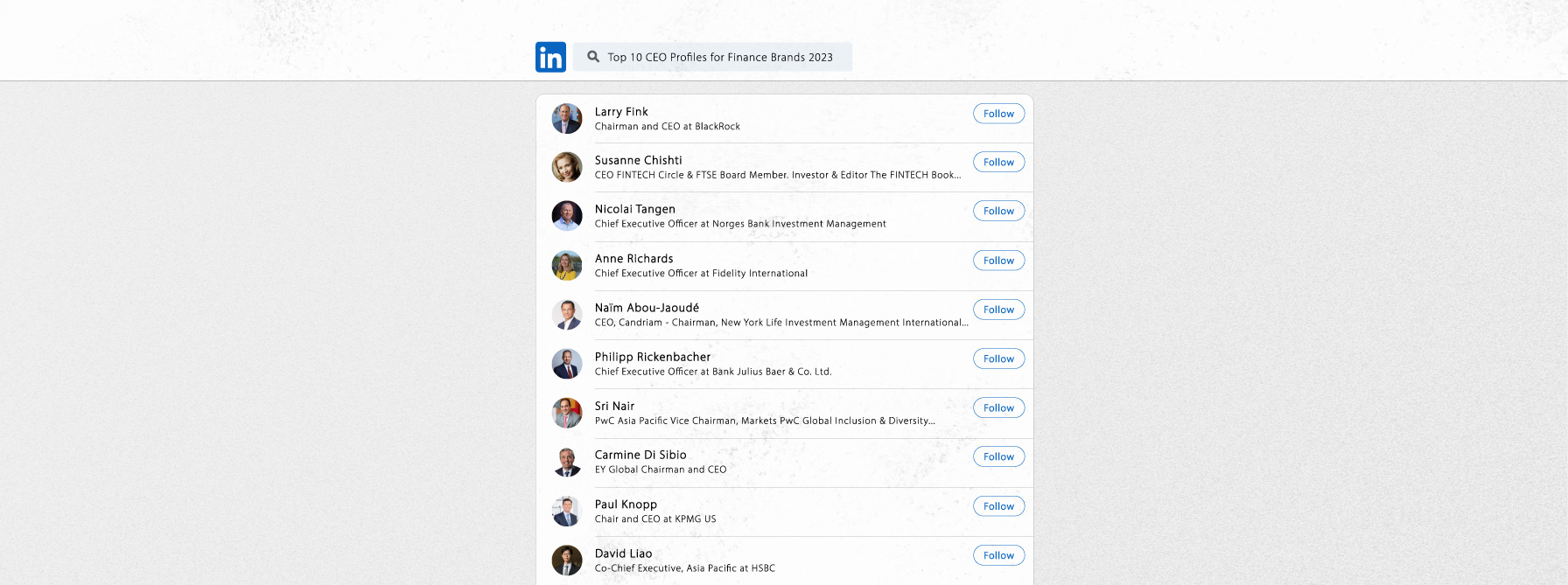Open Susanne Chishti's profile photo

tap(567, 167)
